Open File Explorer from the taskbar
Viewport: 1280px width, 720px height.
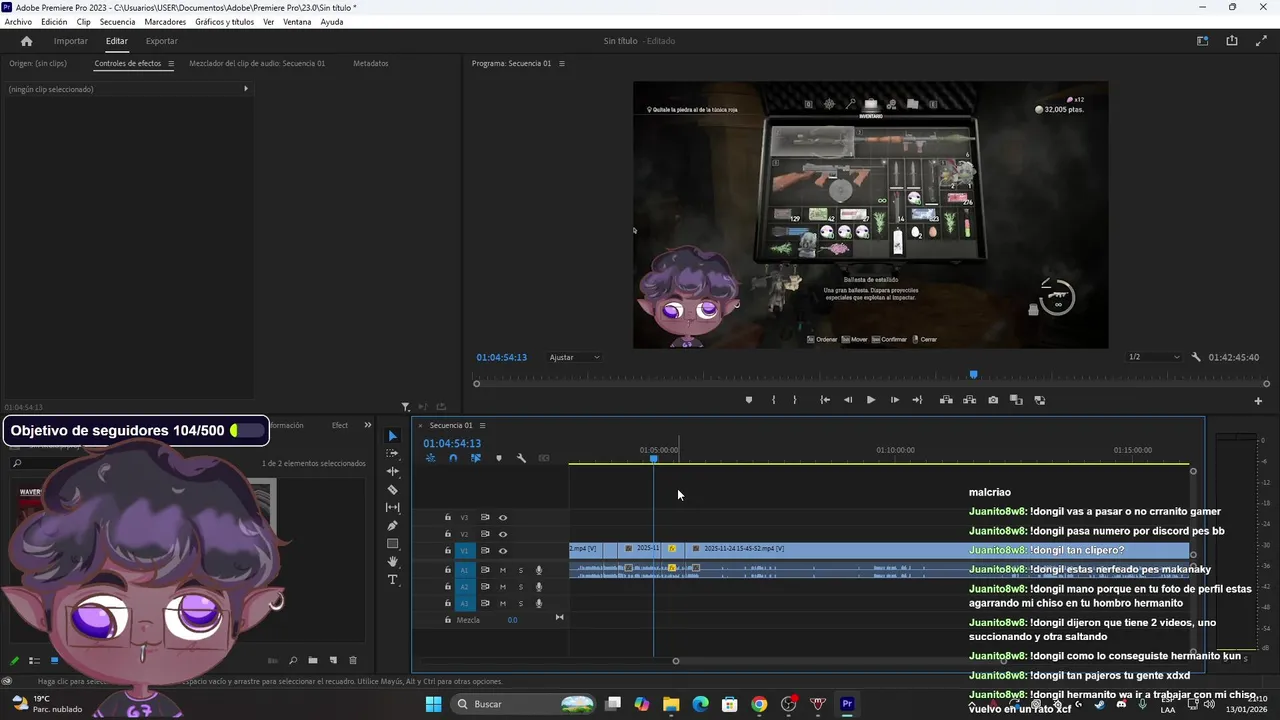(x=671, y=704)
